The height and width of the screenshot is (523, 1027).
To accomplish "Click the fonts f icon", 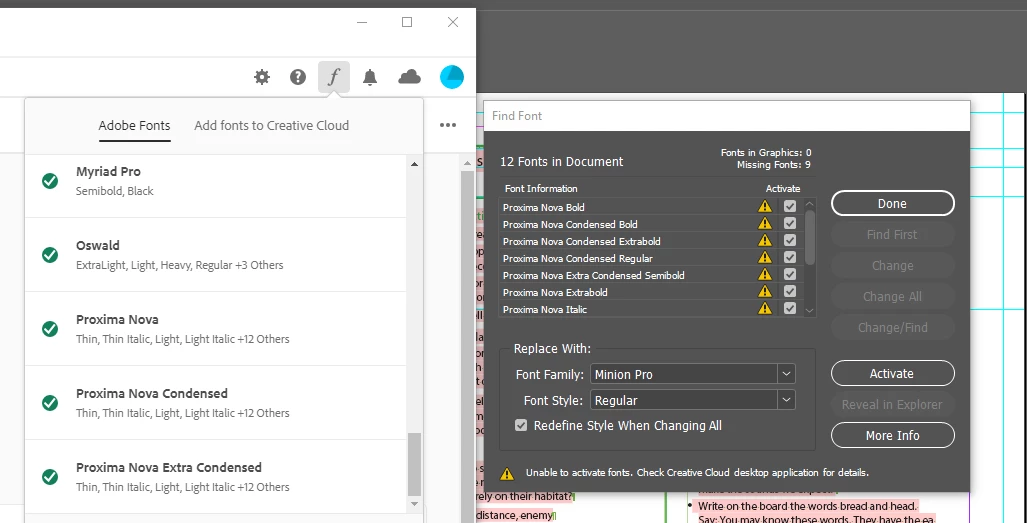I will click(334, 77).
